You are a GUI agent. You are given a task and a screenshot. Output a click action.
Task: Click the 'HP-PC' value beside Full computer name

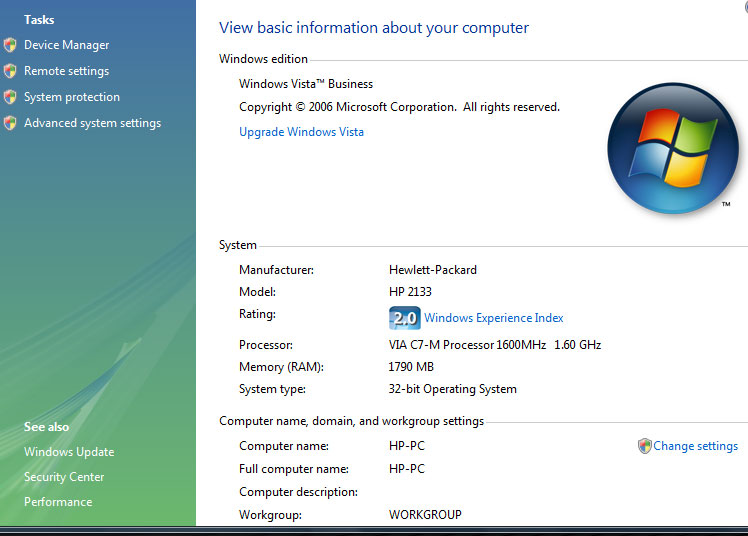tap(406, 469)
